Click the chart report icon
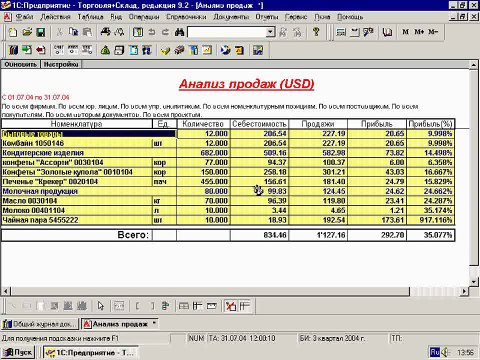The width and height of the screenshot is (480, 360). [x=207, y=50]
